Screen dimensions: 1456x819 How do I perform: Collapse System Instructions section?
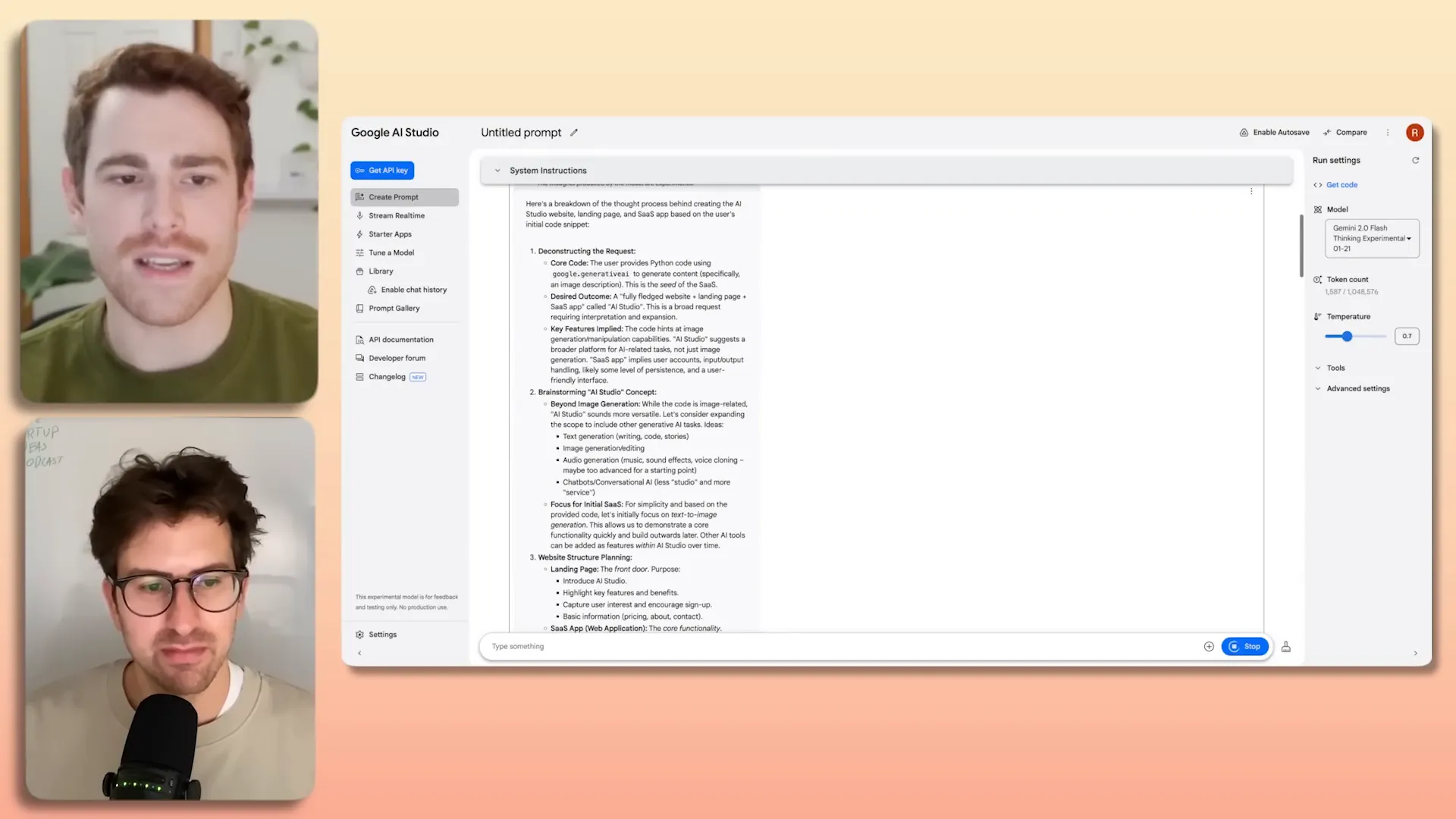[497, 171]
